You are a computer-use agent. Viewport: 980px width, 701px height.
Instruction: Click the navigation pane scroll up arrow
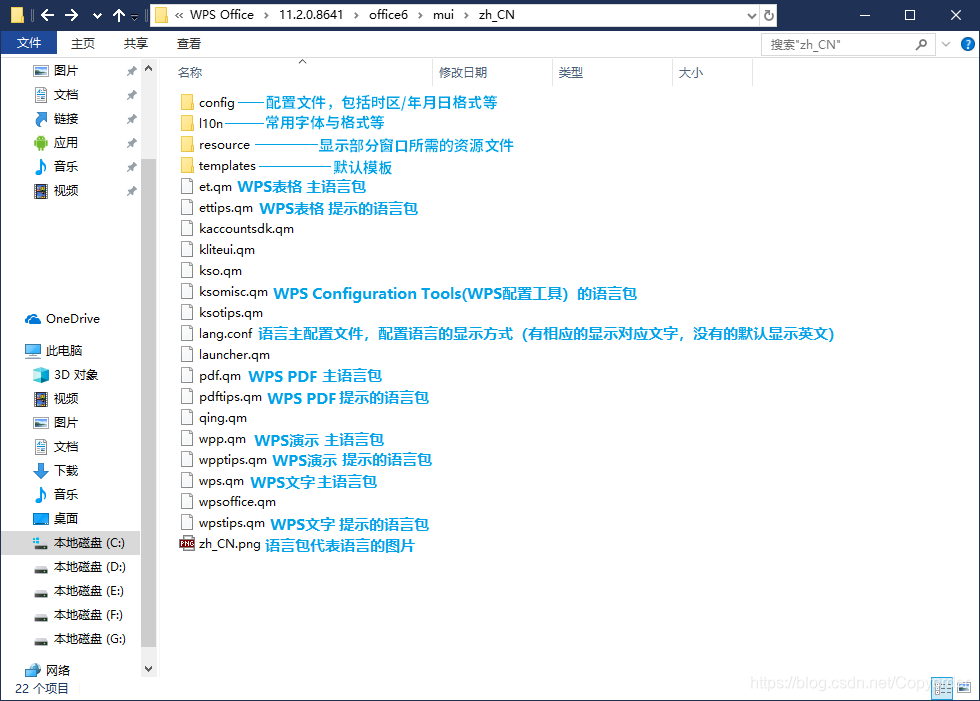(148, 68)
